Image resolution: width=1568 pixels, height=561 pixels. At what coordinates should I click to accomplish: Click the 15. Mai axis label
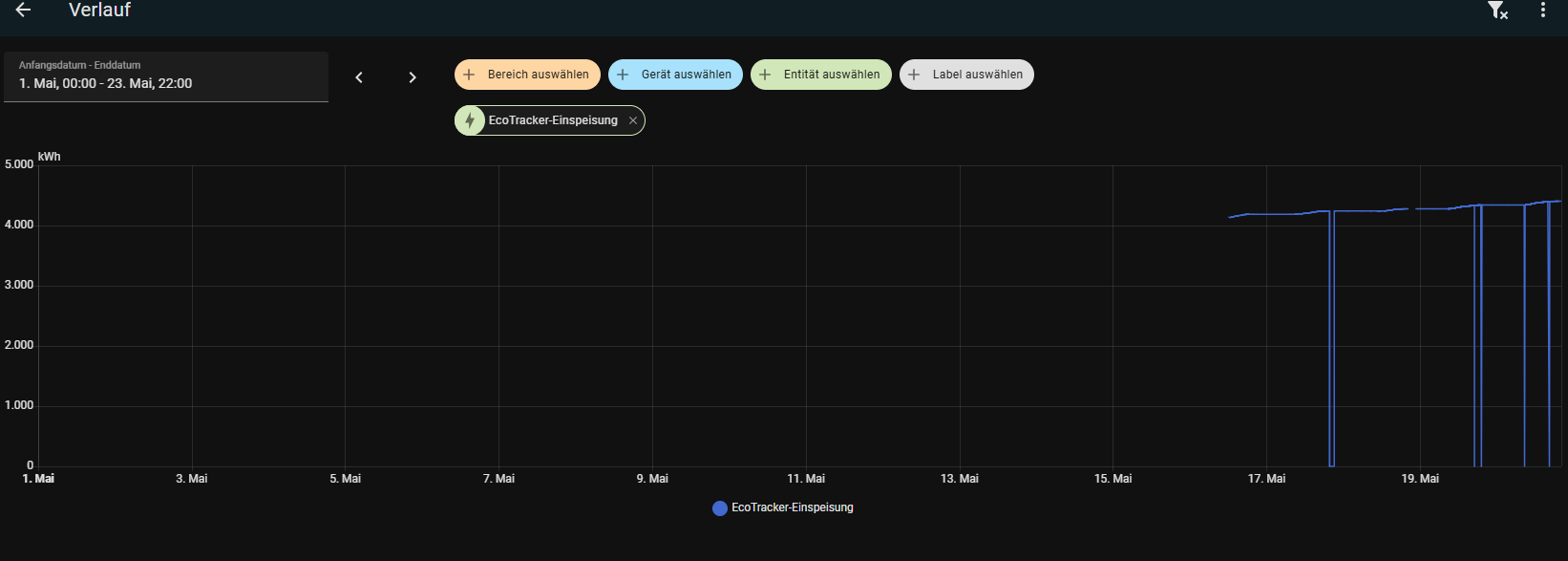click(1112, 479)
